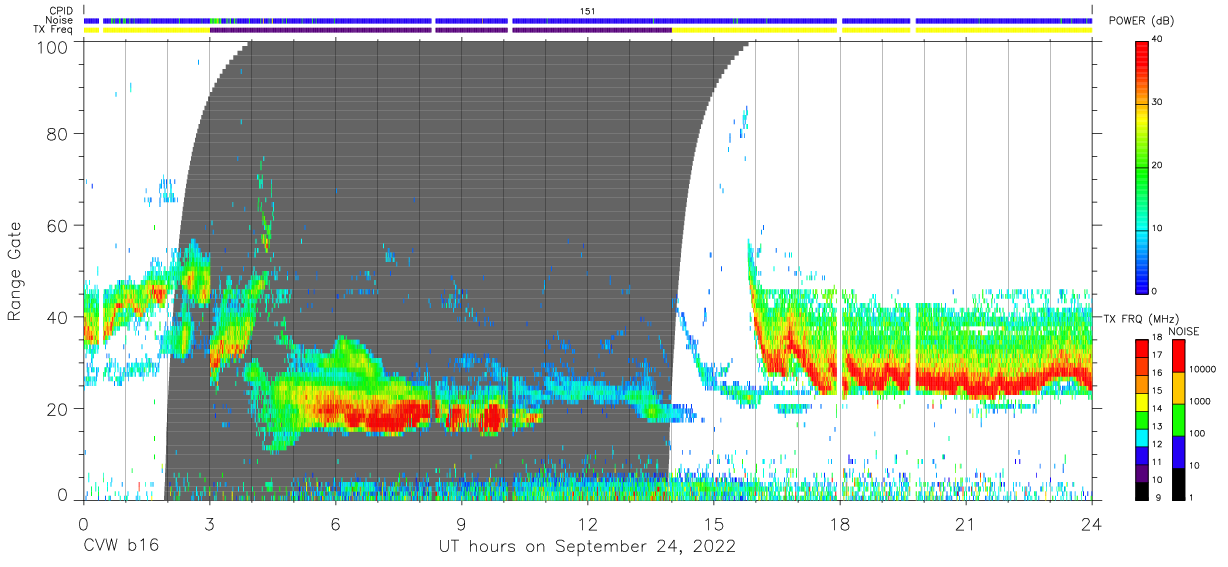
Task: Click the POWER rainbow gradient colorbar
Action: pos(1142,166)
